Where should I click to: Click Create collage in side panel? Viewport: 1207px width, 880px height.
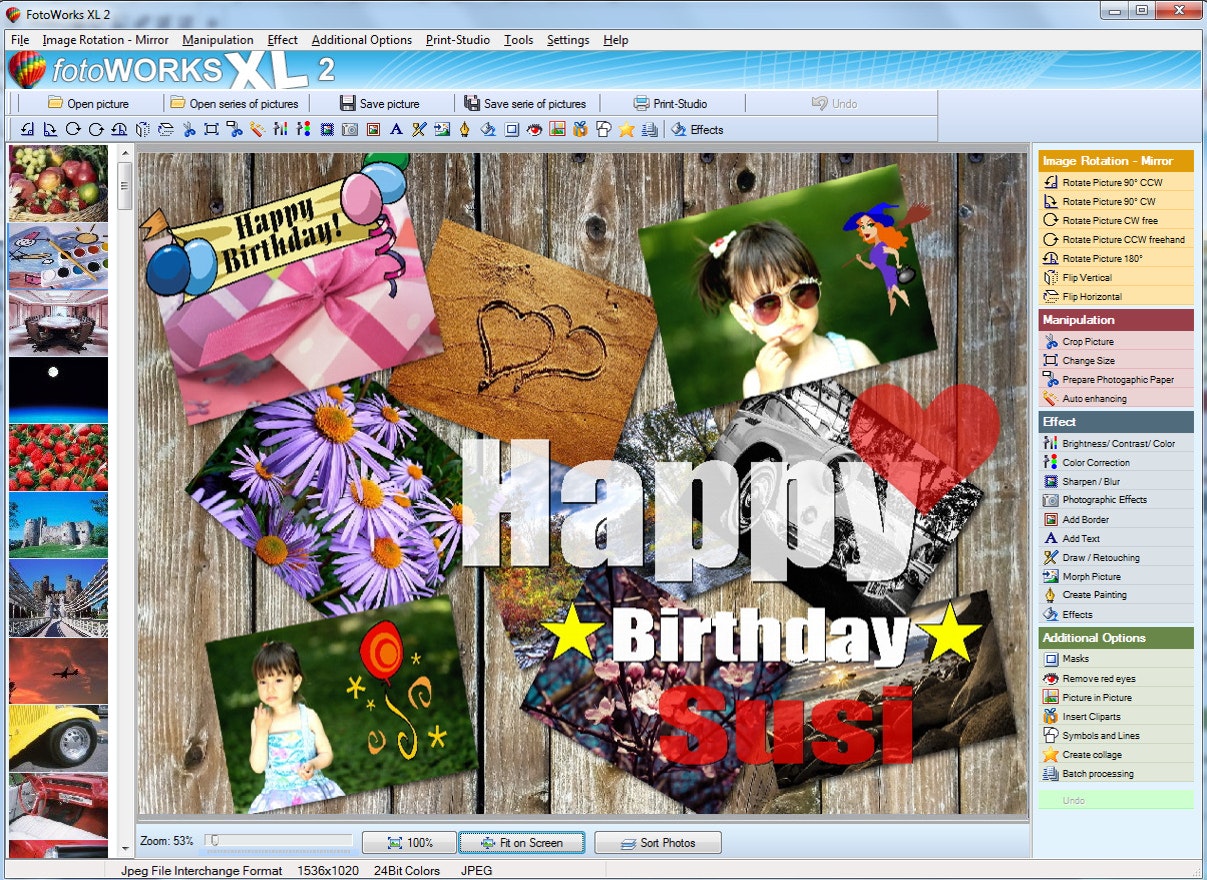(1116, 754)
